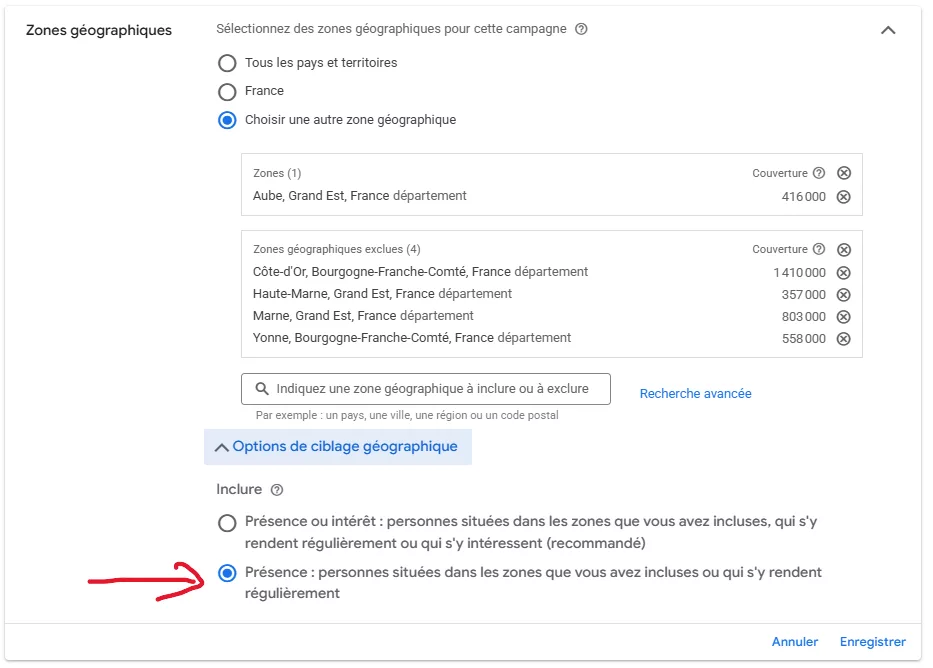Image resolution: width=933 pixels, height=668 pixels.
Task: Open Couverture help tooltip in included zones
Action: pos(820,172)
